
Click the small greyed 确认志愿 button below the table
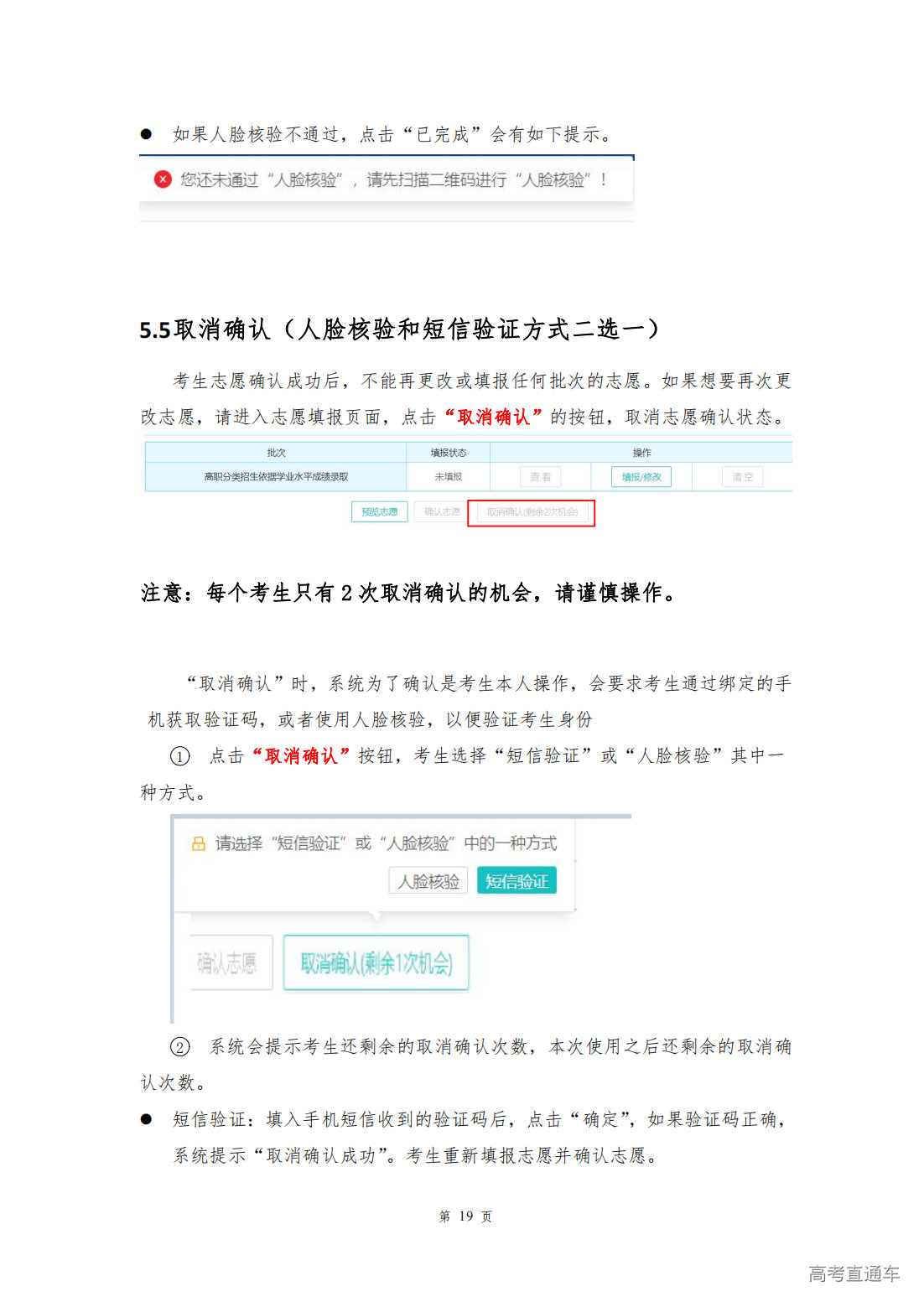441,511
